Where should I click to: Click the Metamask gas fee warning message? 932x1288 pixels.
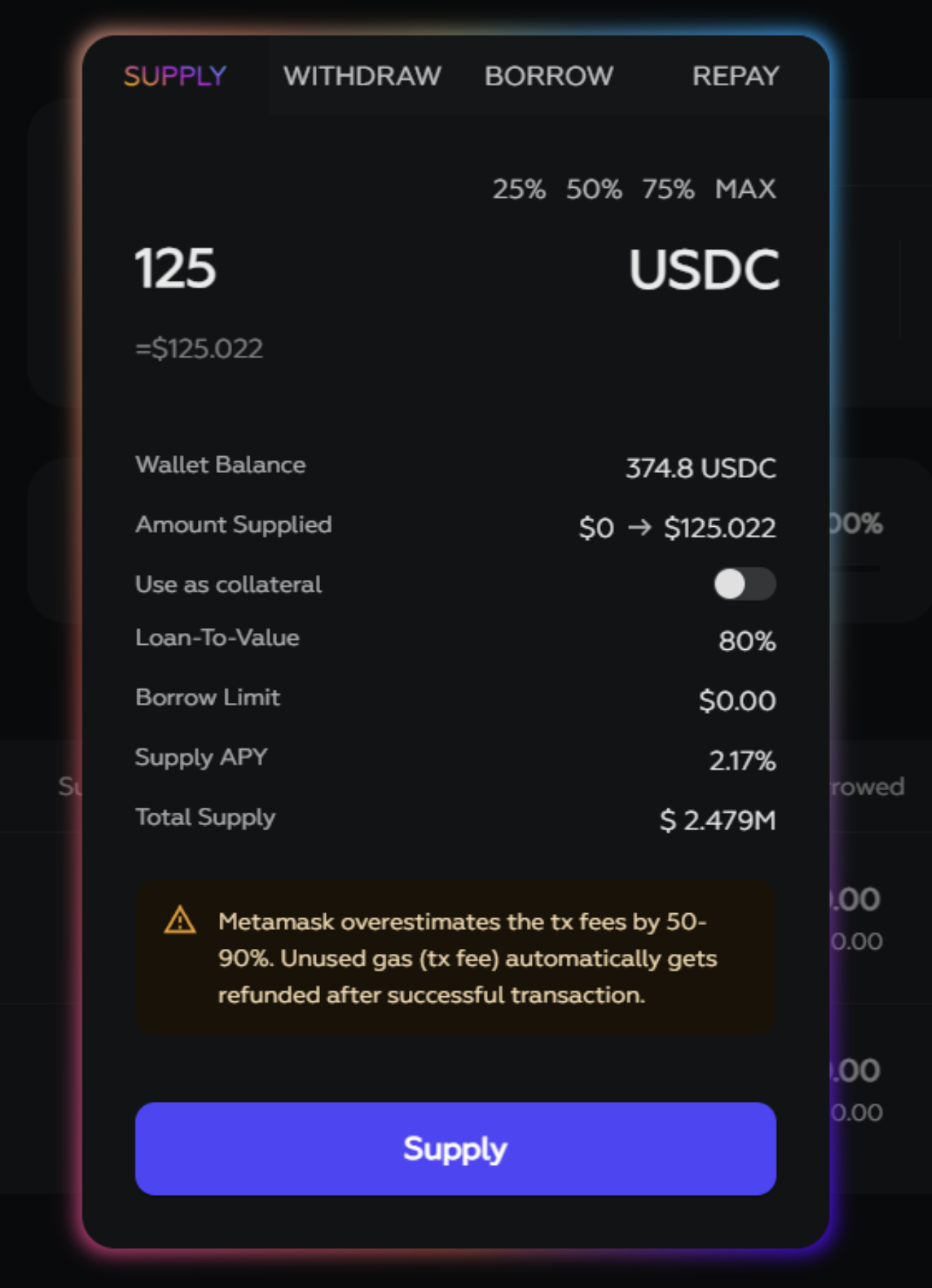coord(467,958)
